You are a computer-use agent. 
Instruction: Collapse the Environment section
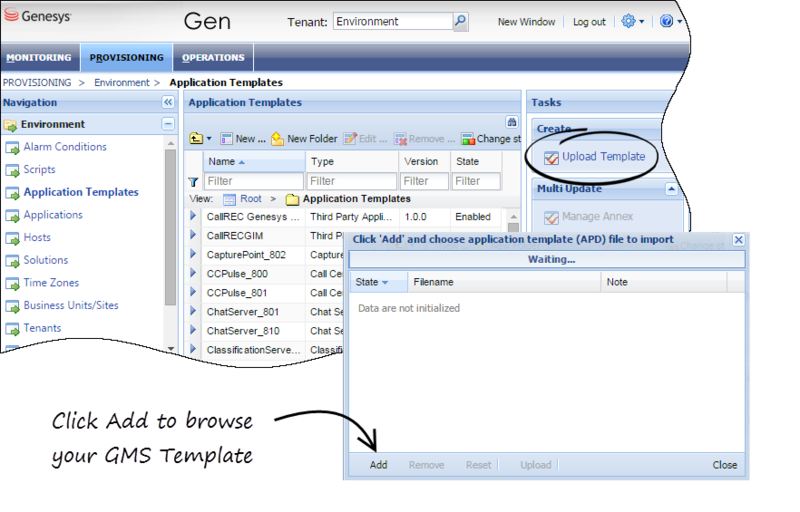click(x=168, y=124)
